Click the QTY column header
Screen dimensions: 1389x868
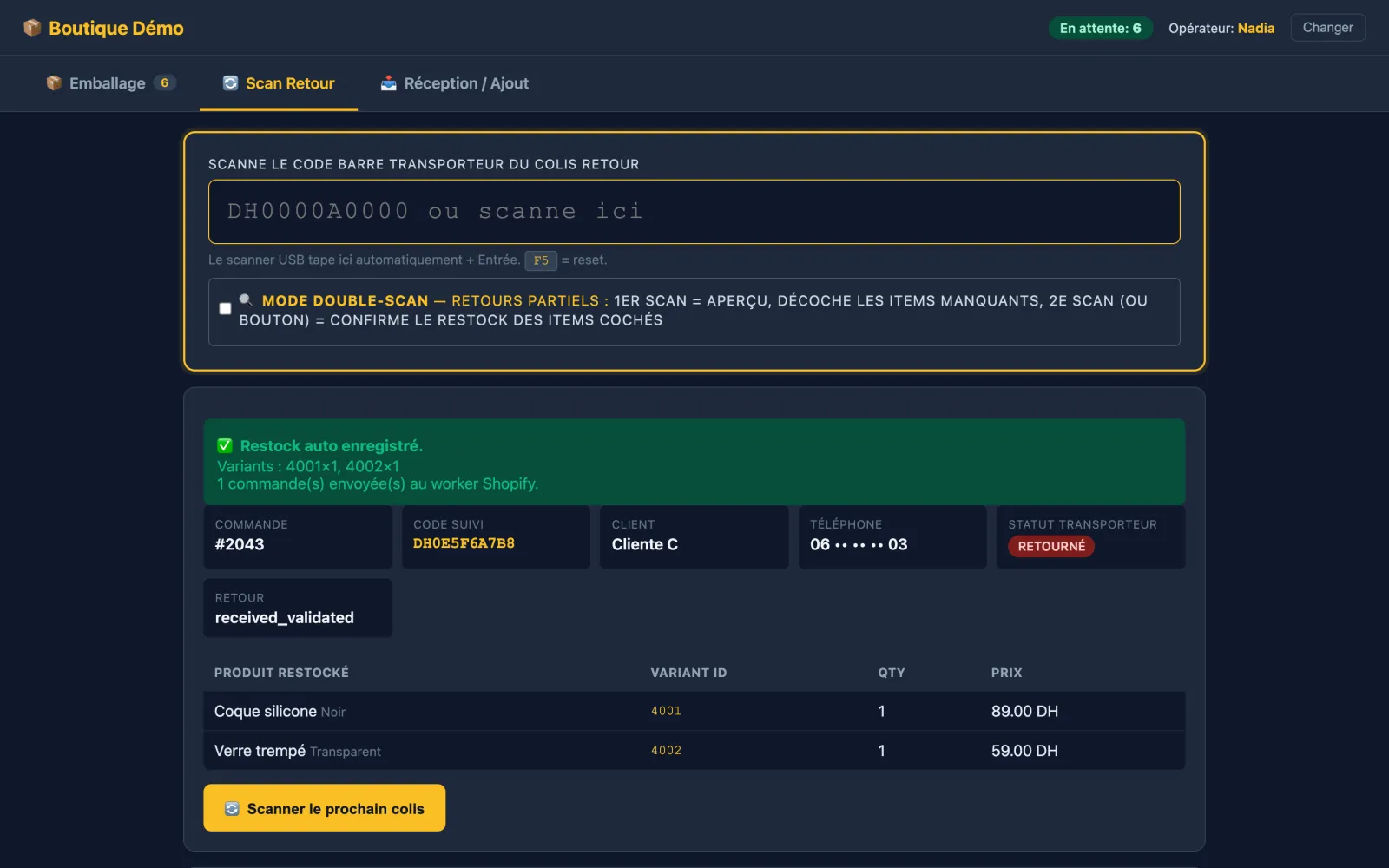point(892,673)
